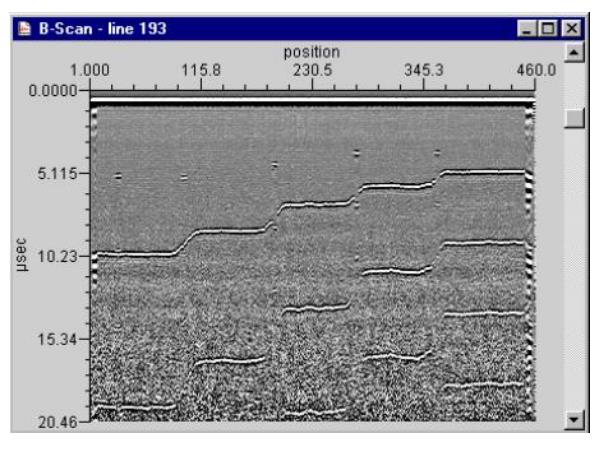601x449 pixels.
Task: Click the position value 345.3
Action: 424,70
